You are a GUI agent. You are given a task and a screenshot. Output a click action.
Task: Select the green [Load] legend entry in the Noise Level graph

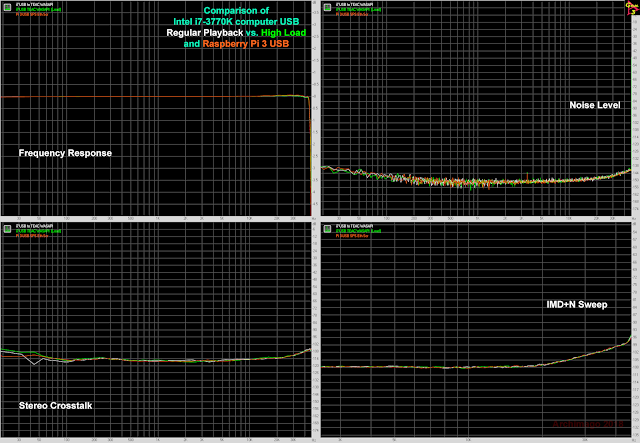click(x=358, y=9)
